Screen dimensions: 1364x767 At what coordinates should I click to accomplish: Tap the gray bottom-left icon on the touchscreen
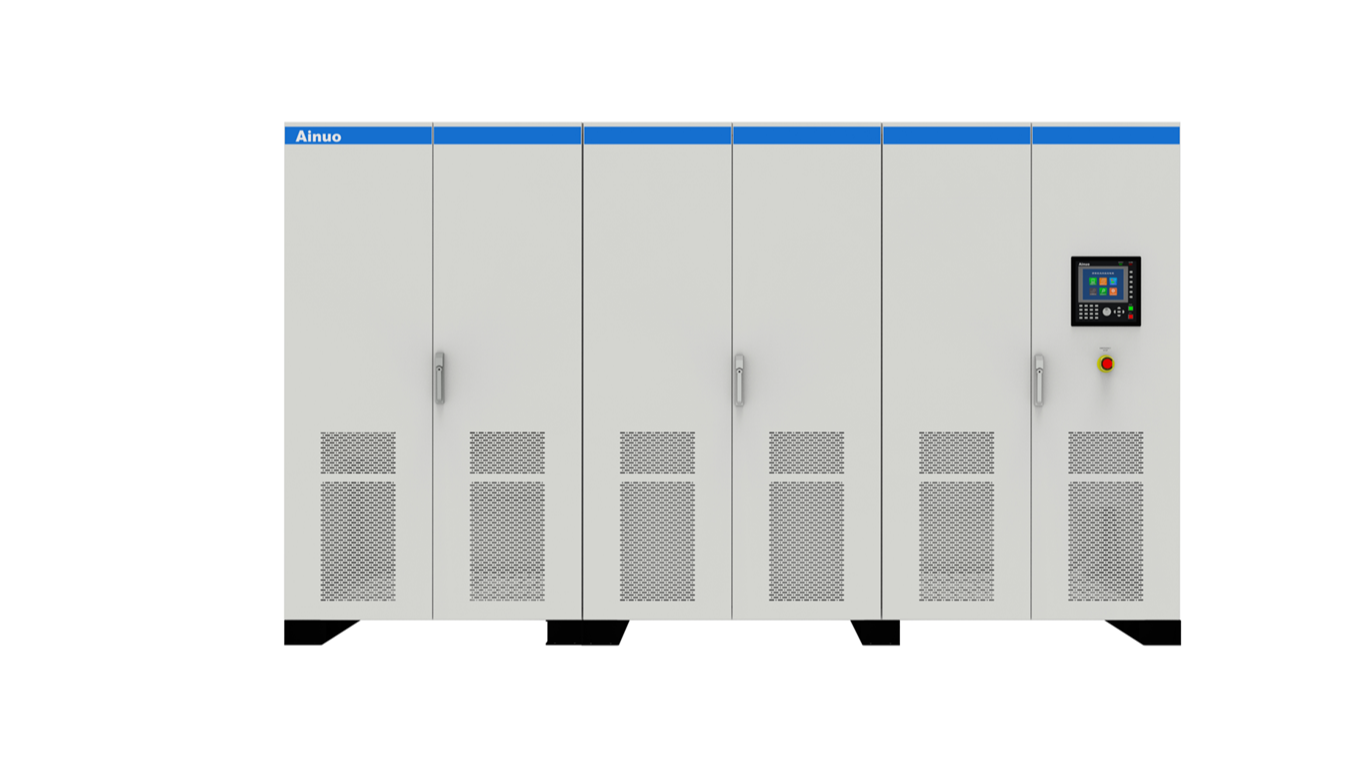1093,291
